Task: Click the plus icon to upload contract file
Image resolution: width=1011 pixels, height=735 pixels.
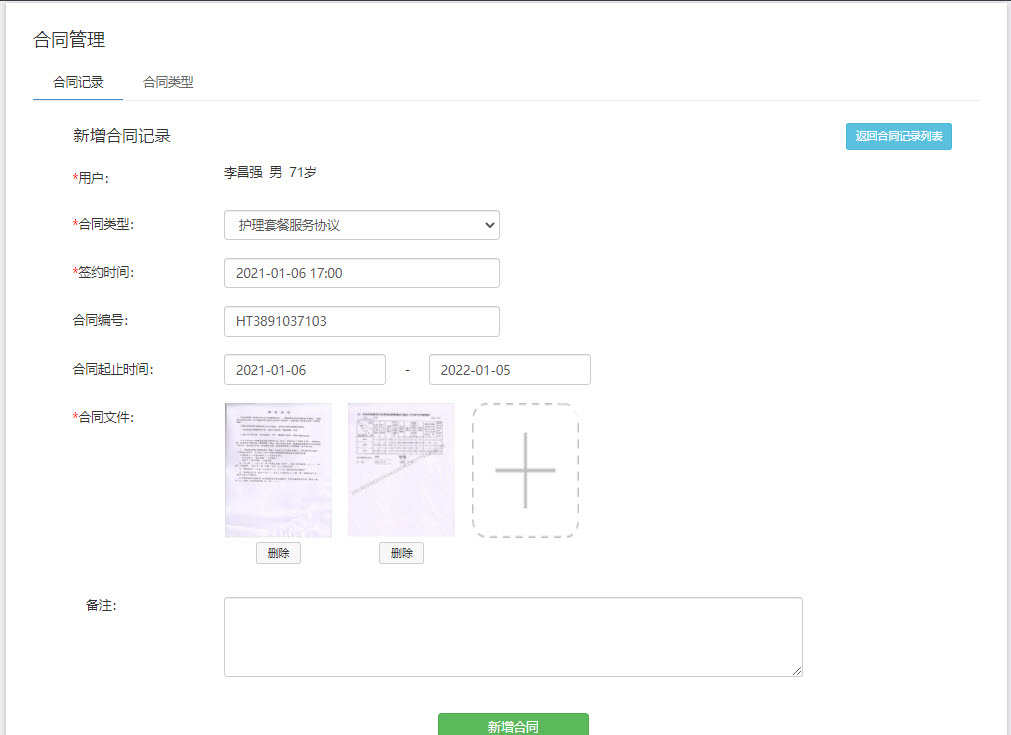Action: [524, 469]
